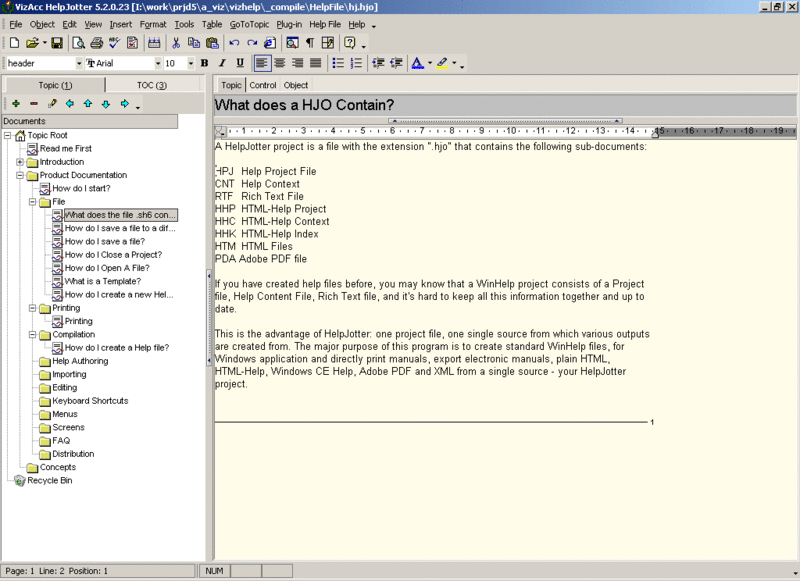Image resolution: width=800 pixels, height=581 pixels.
Task: Insert a bulleted list
Action: tap(338, 63)
